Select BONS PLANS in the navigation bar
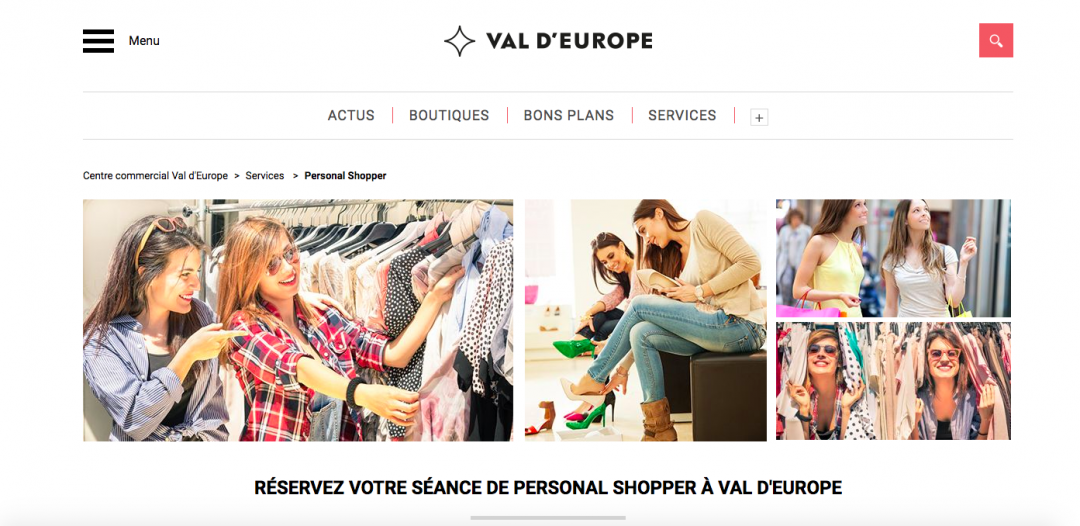This screenshot has width=1080, height=526. point(569,116)
